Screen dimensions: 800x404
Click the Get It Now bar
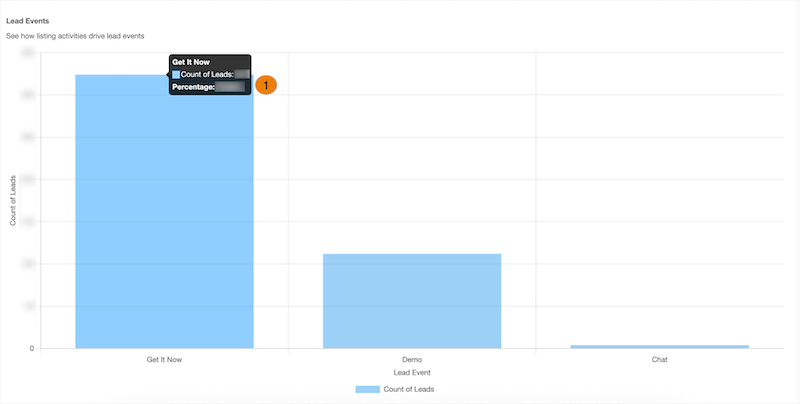pyautogui.click(x=164, y=212)
